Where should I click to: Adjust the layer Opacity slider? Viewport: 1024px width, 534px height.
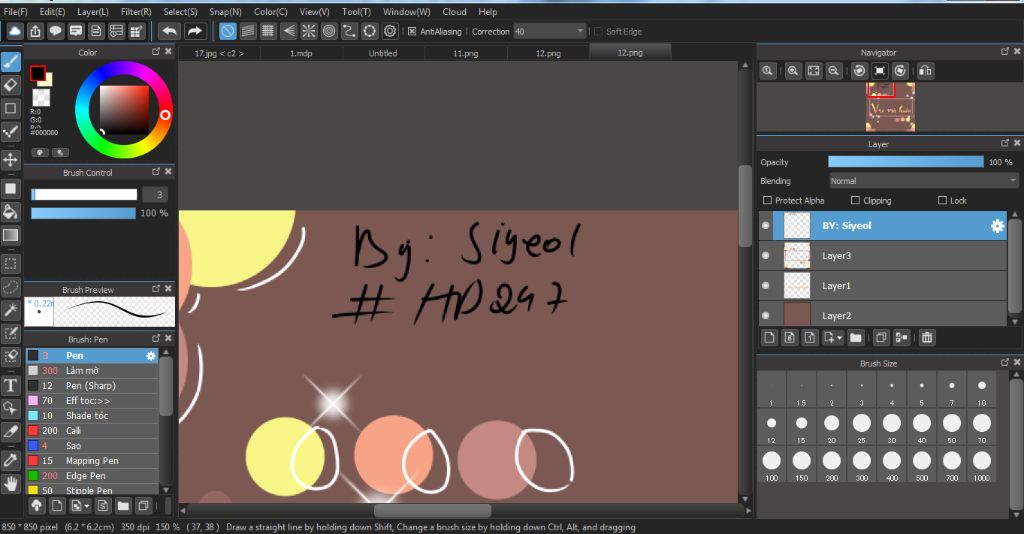[x=905, y=161]
